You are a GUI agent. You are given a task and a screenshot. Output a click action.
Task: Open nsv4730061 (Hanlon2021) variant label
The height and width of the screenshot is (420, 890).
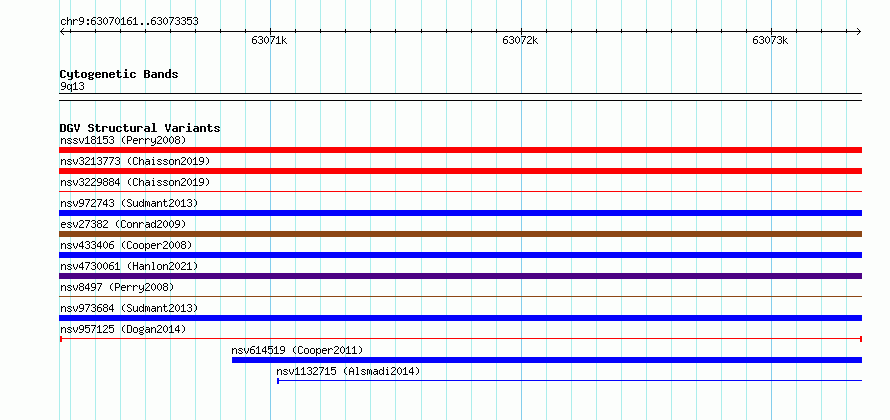[x=129, y=266]
